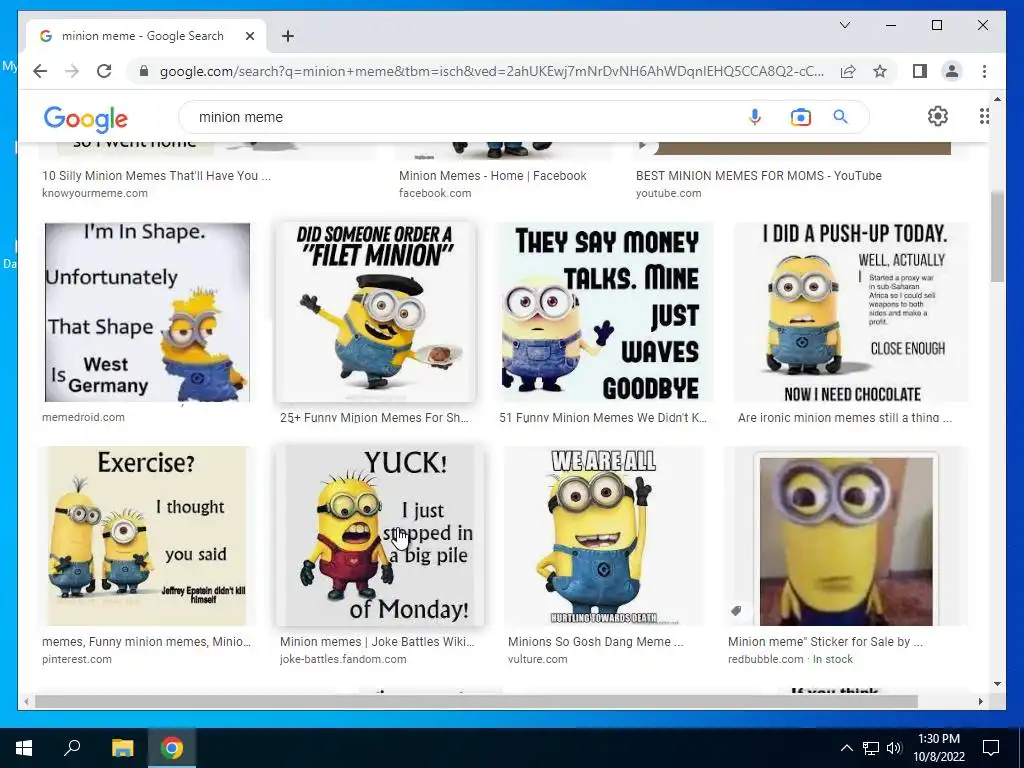Click the knowyourmeme.com source text
Viewport: 1024px width, 768px height.
pos(95,193)
